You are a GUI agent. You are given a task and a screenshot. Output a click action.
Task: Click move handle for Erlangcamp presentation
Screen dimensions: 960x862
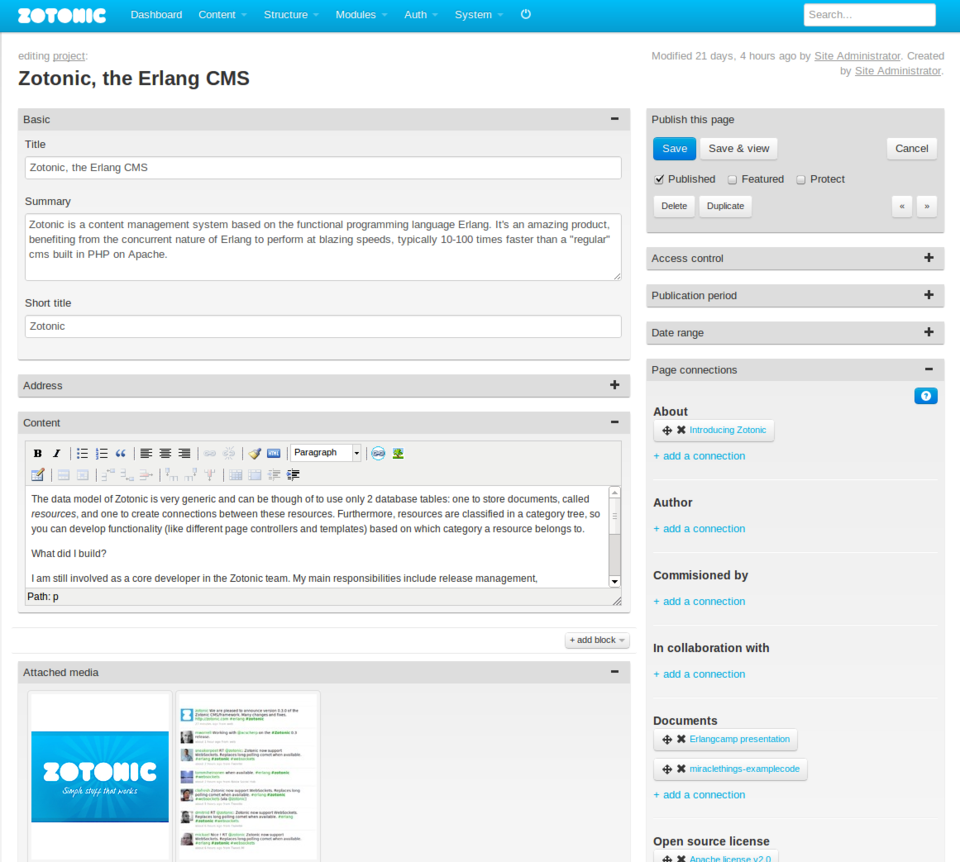[667, 740]
